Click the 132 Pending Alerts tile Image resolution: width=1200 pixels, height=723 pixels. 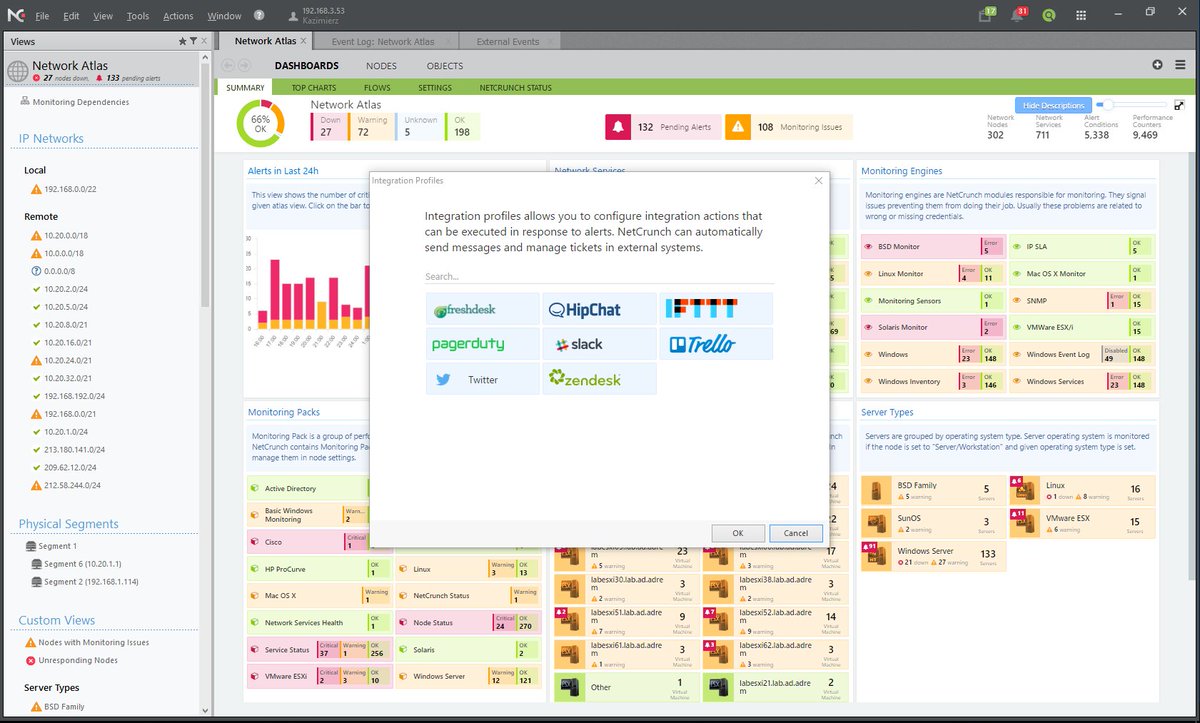tap(661, 127)
